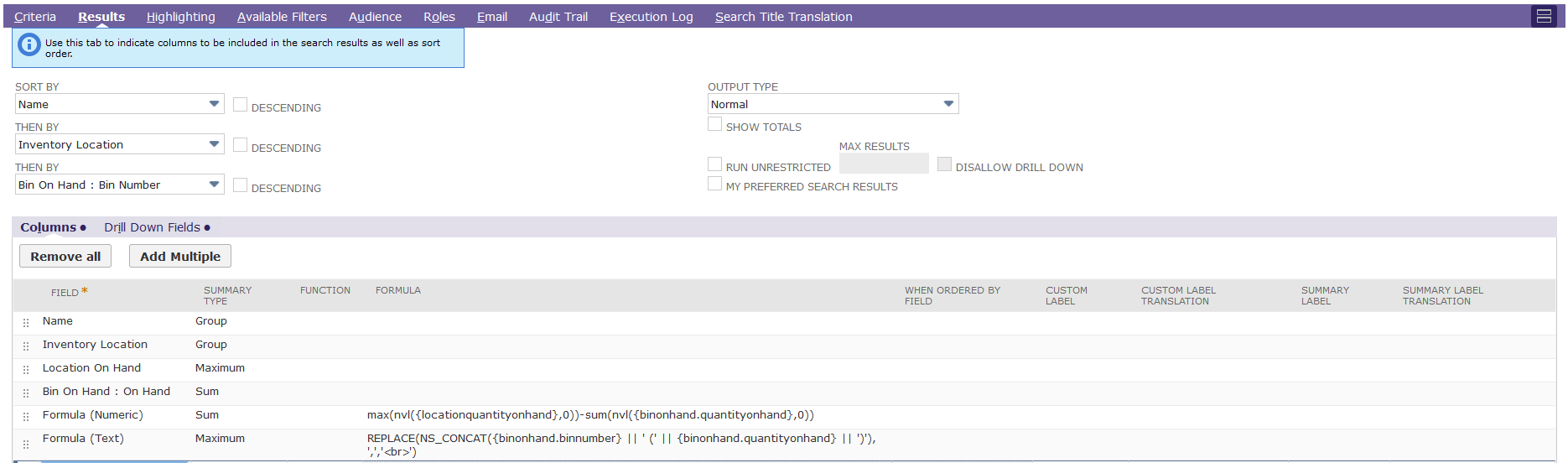The image size is (1568, 463).
Task: Grab the drag handle for the Name row
Action: point(26,322)
